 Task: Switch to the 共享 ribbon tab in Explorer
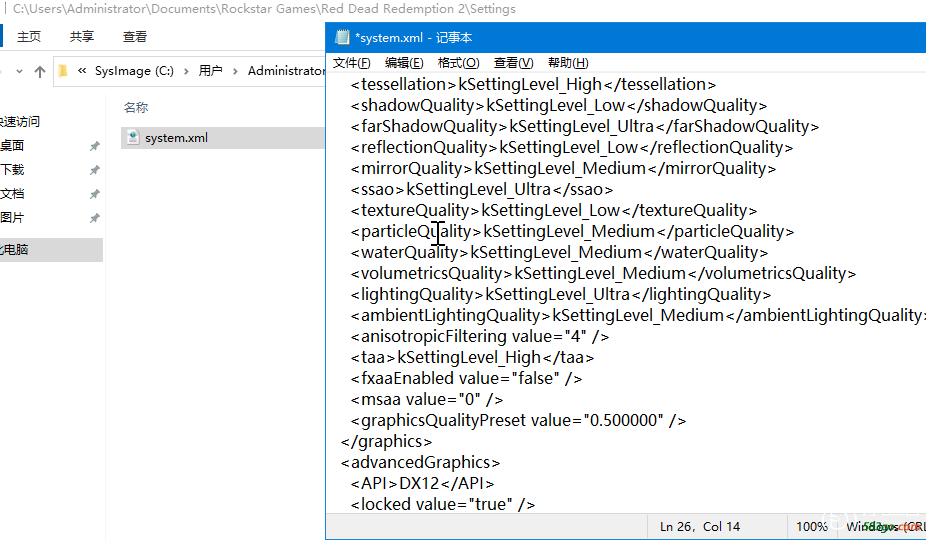(x=81, y=37)
